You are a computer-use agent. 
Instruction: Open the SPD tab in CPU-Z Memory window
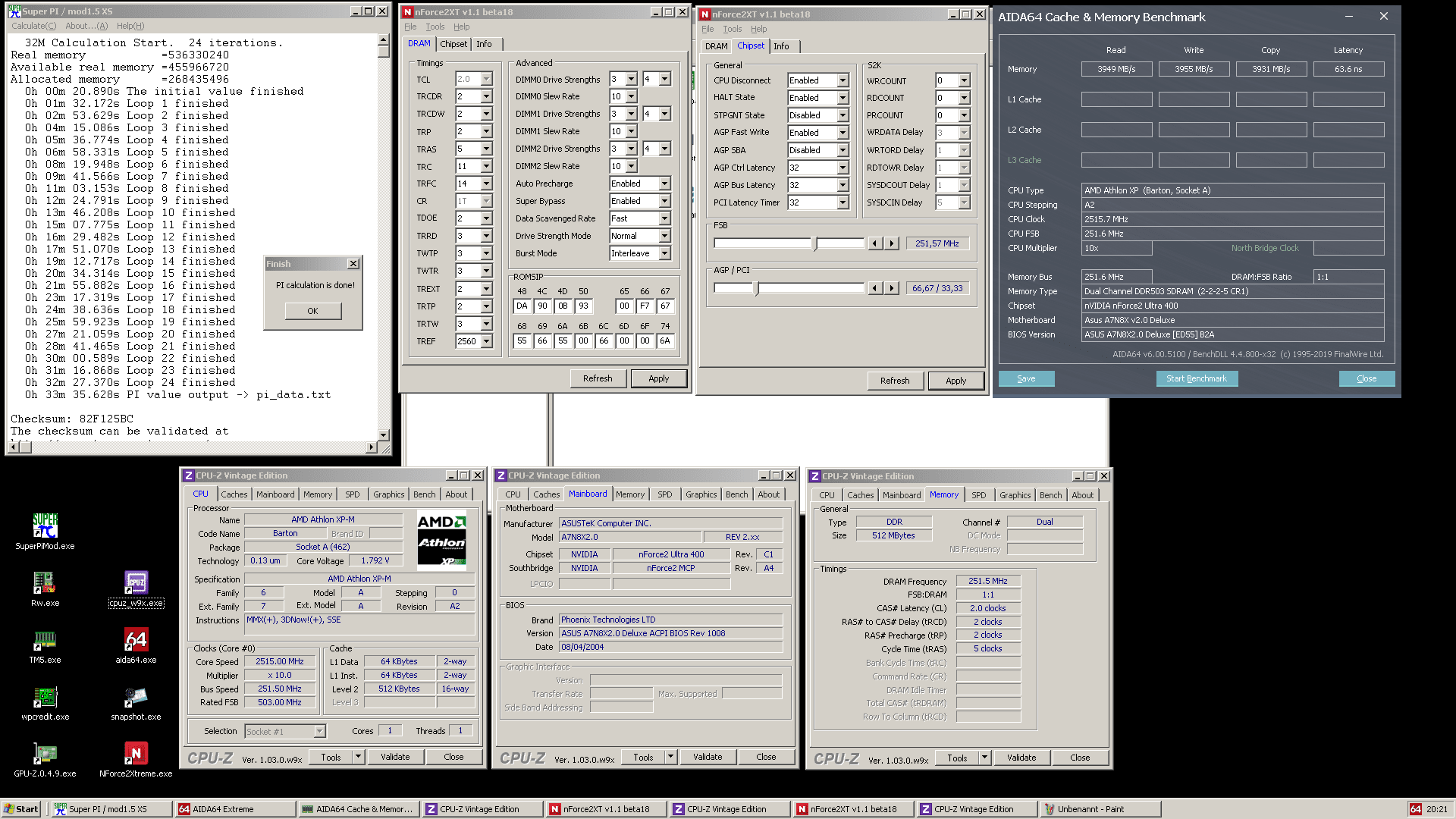(979, 495)
